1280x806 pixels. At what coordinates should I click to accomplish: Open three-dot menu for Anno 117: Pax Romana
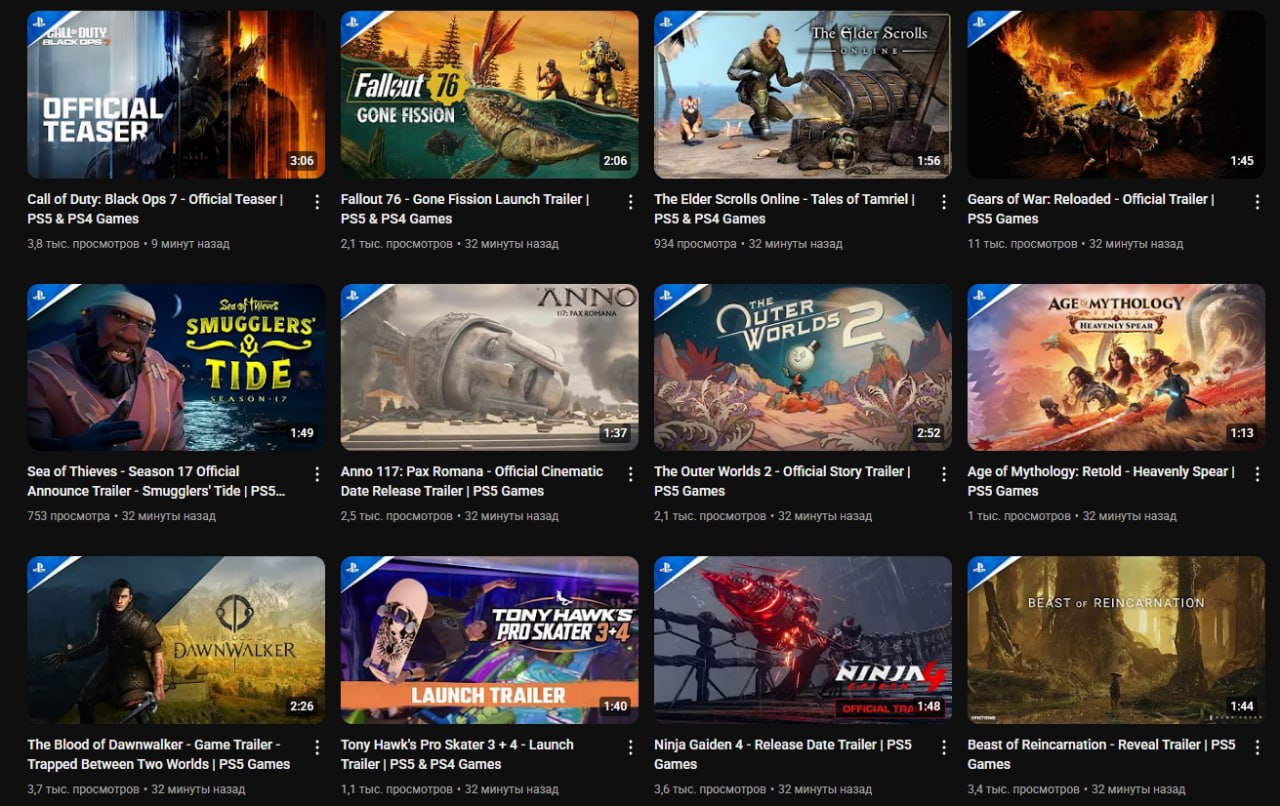pyautogui.click(x=630, y=474)
